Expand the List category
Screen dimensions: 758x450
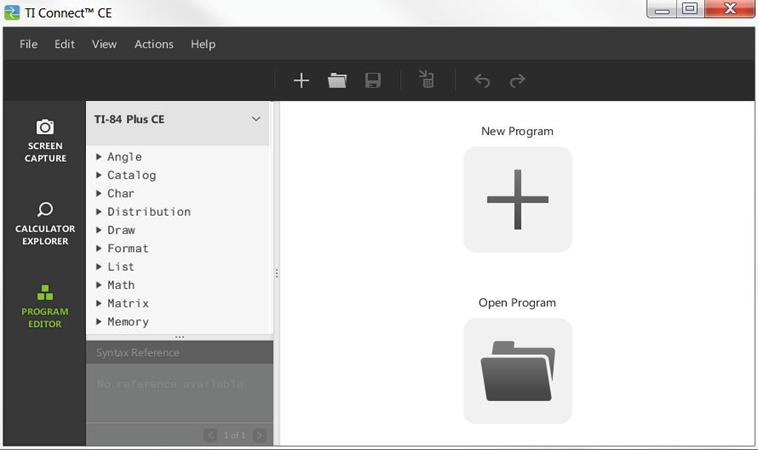click(99, 267)
